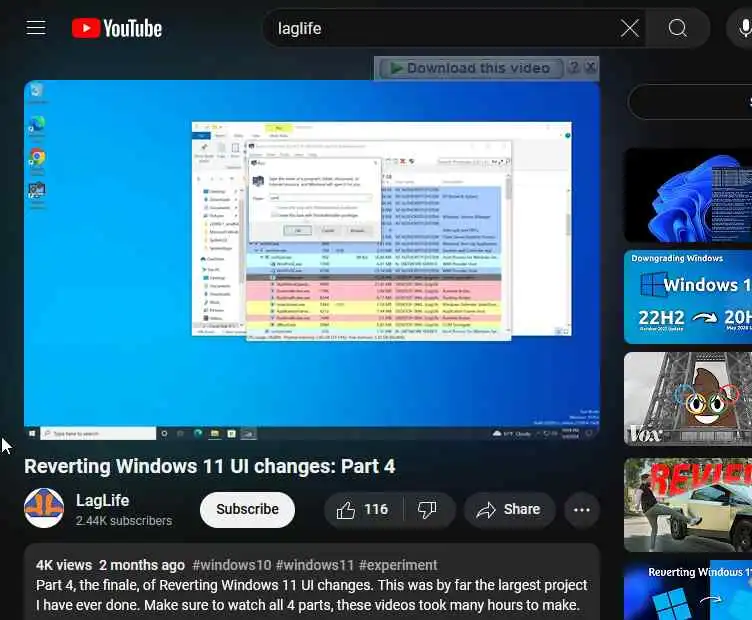Open the download bar help question mark
This screenshot has width=752, height=620.
[x=574, y=67]
